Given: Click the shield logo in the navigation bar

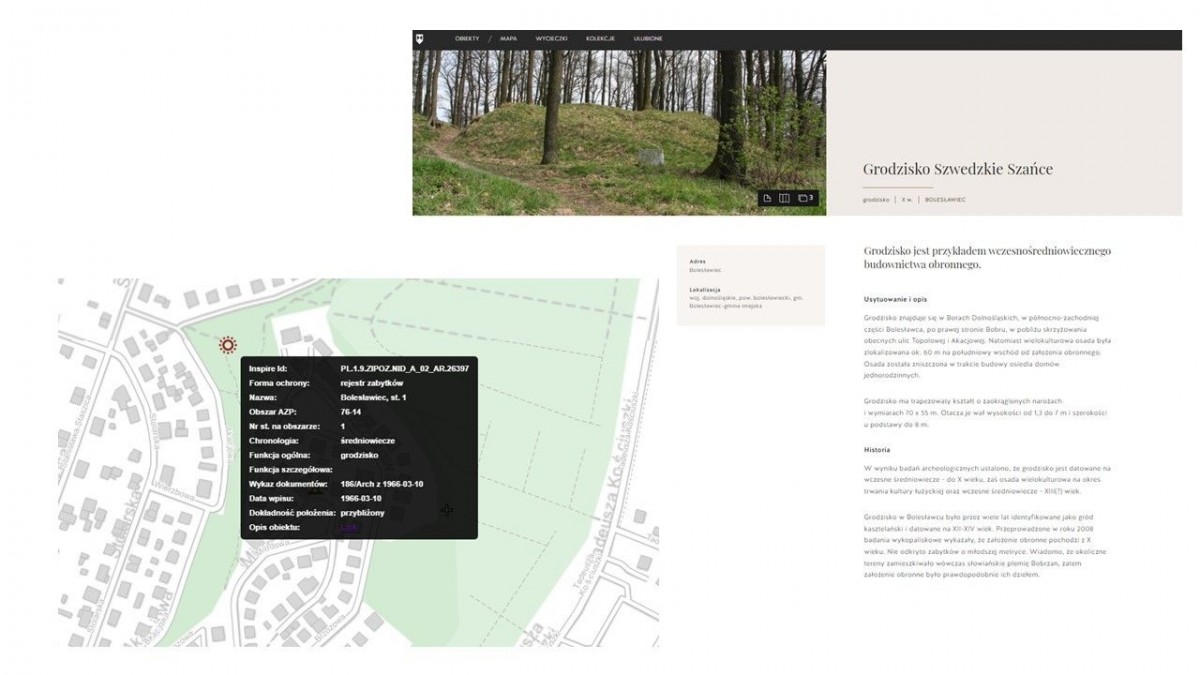Looking at the screenshot, I should tap(420, 39).
